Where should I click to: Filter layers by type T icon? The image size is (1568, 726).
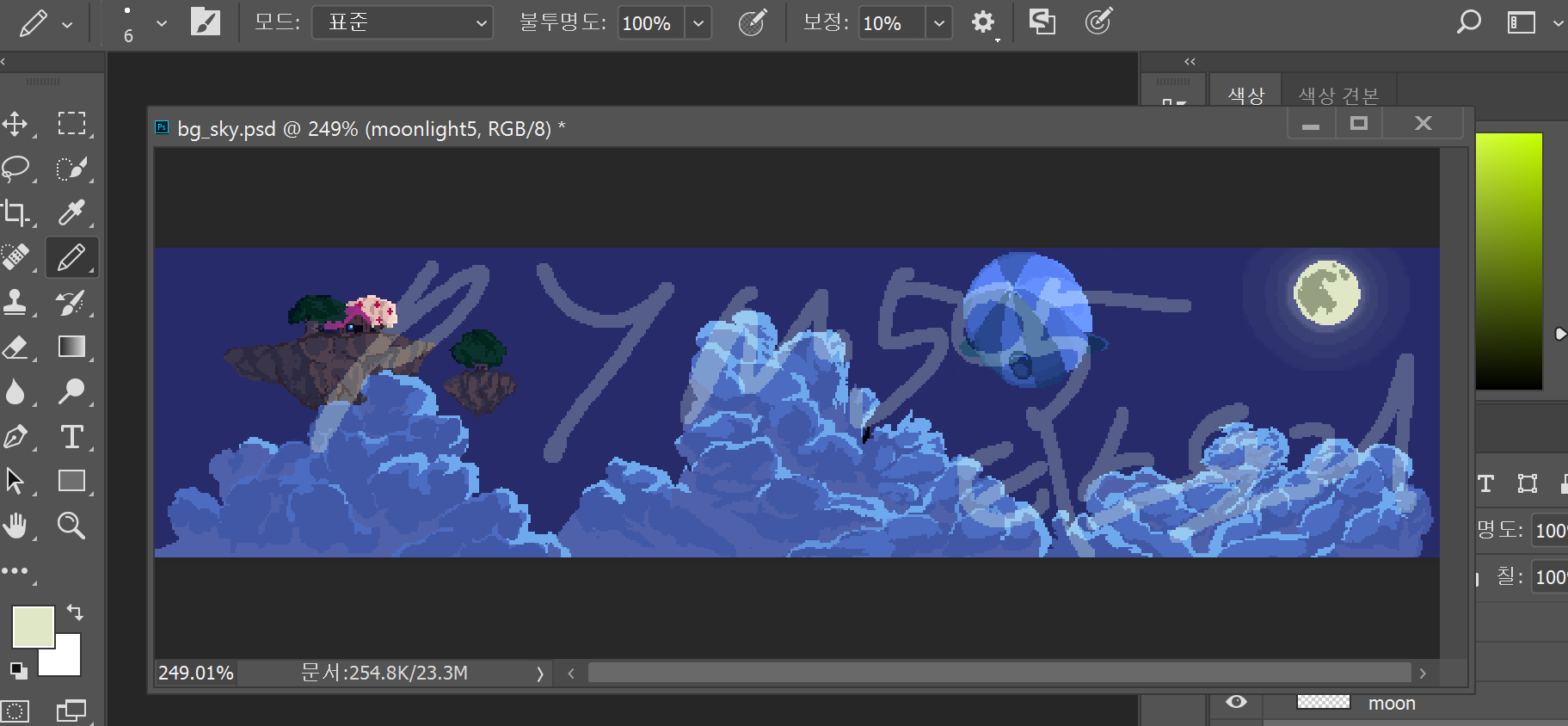[1485, 483]
